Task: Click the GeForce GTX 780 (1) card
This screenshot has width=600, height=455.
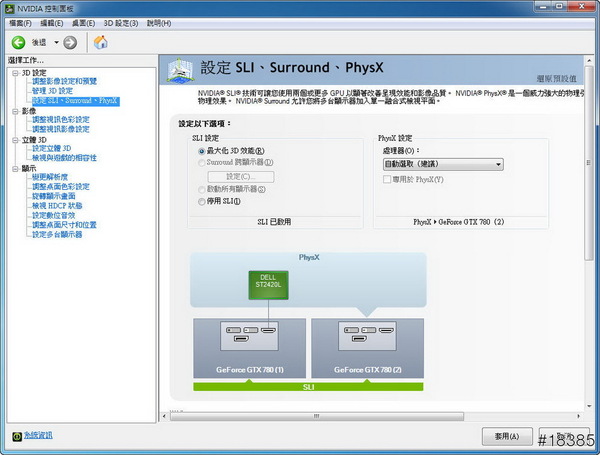Action: coord(249,348)
